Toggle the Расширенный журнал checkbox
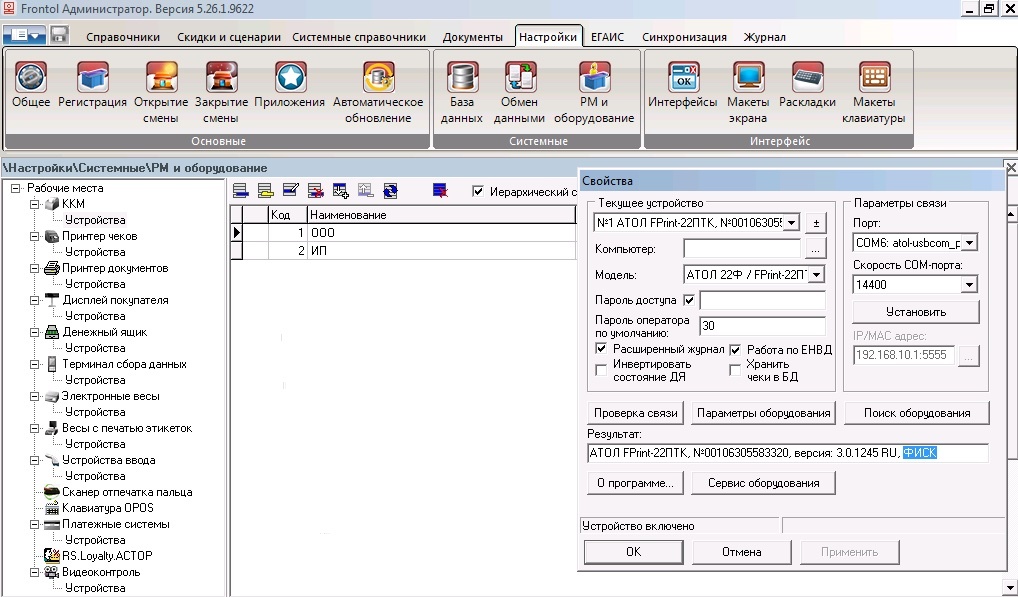This screenshot has height=597, width=1018. coord(601,349)
